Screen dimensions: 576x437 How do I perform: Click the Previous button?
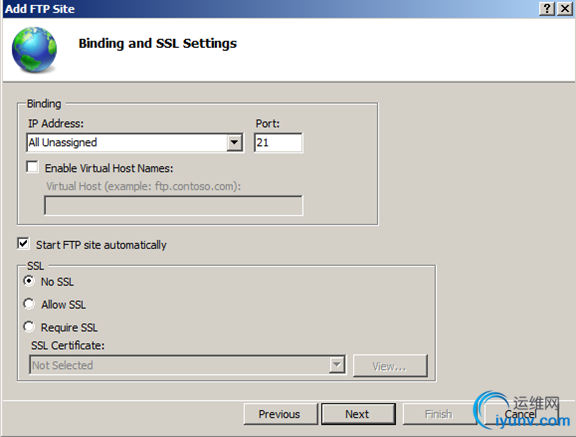point(280,414)
